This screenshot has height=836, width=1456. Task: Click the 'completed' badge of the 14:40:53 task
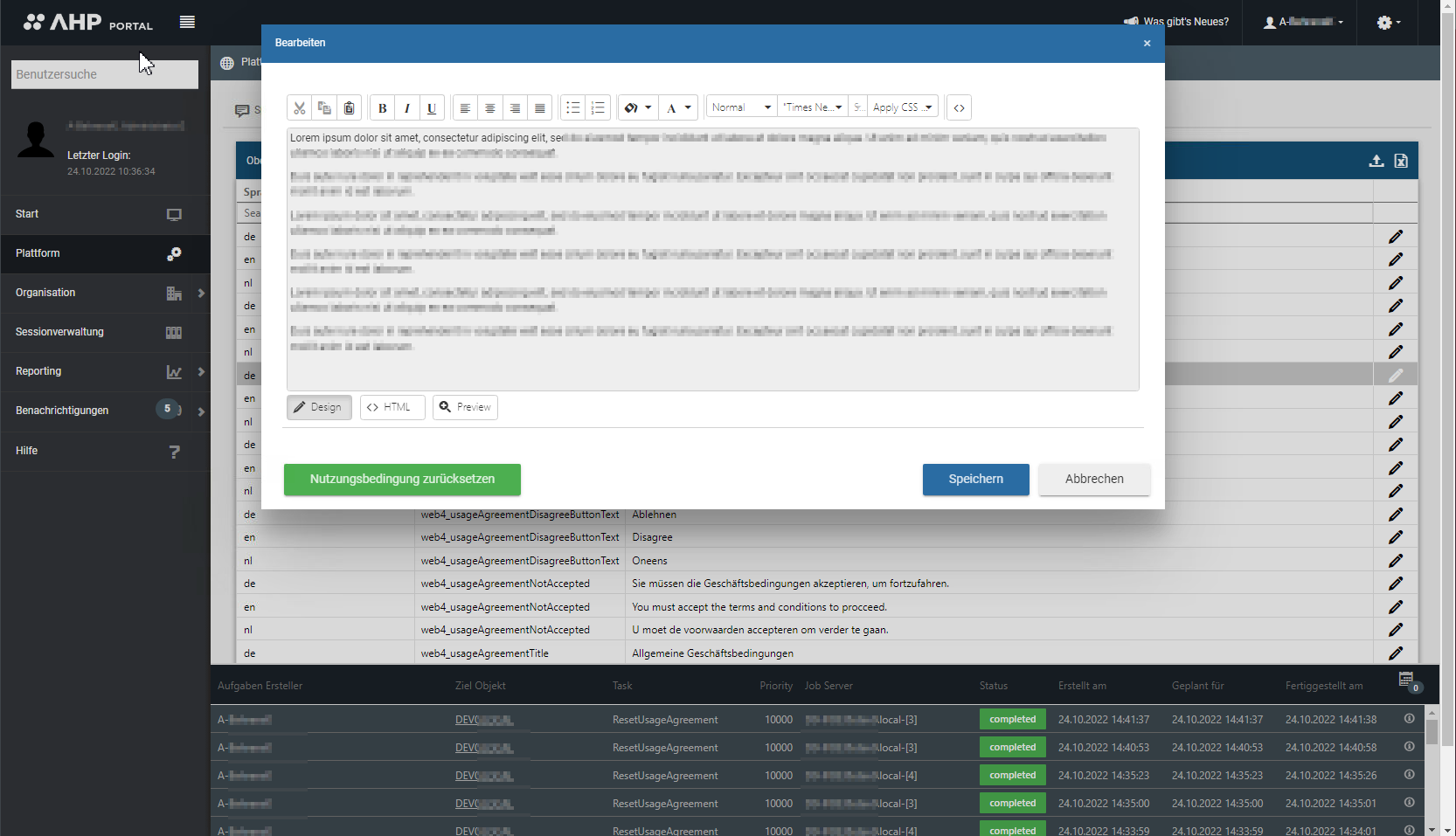tap(1013, 747)
